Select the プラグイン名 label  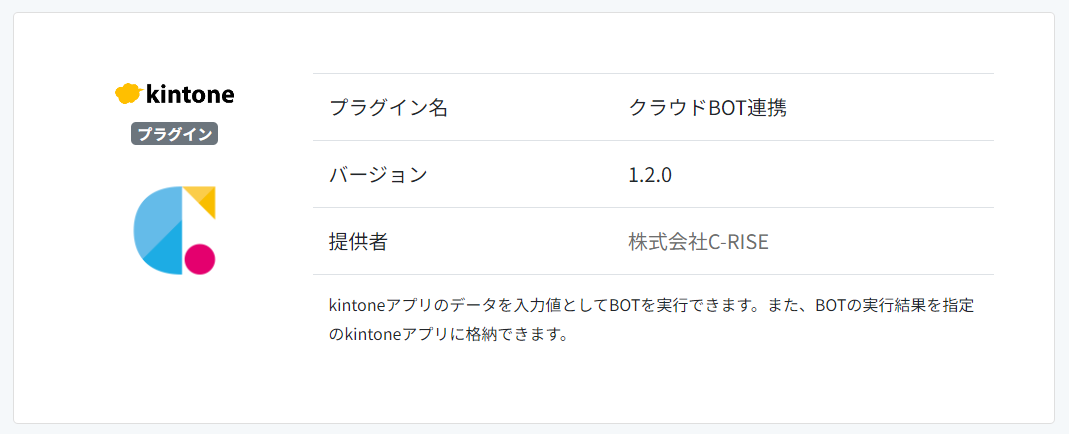pos(388,108)
